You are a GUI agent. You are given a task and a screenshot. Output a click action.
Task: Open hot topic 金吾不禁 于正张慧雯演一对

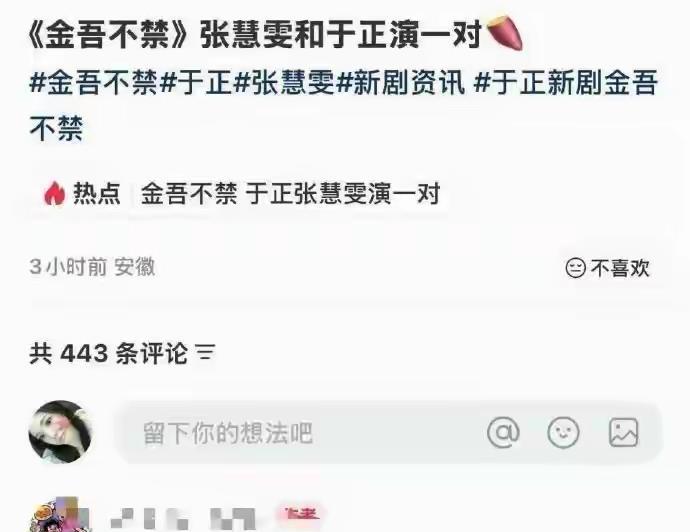(290, 193)
